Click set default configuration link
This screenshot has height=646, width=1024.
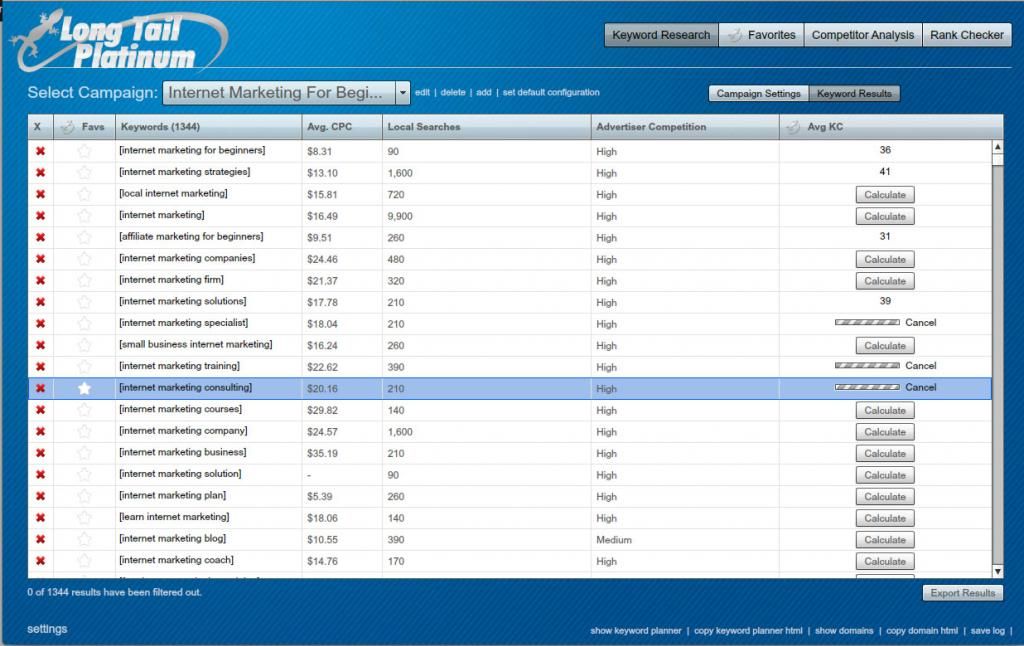coord(551,92)
